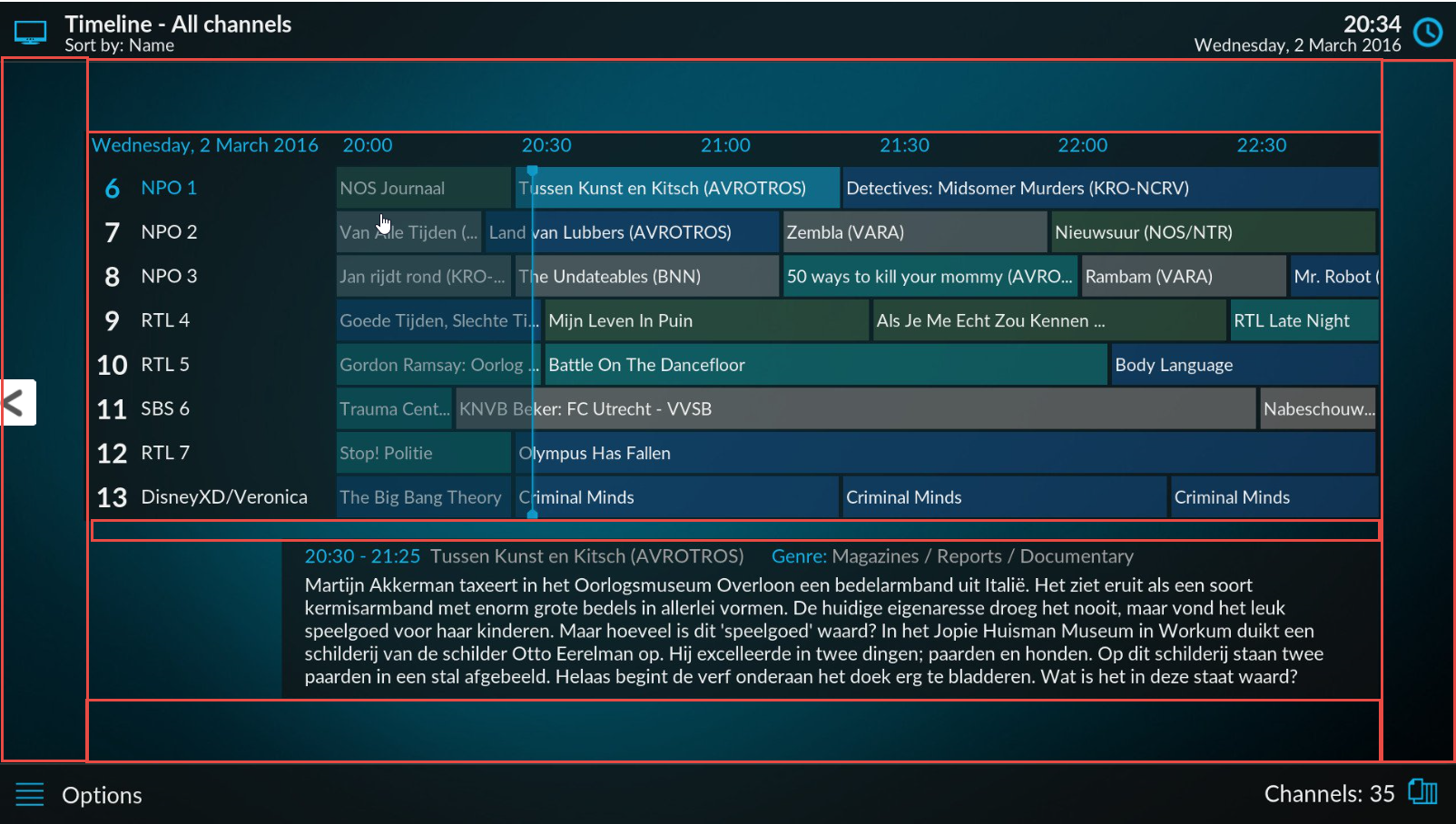Image resolution: width=1456 pixels, height=824 pixels.
Task: Click the Genre label in programme details
Action: [x=799, y=556]
